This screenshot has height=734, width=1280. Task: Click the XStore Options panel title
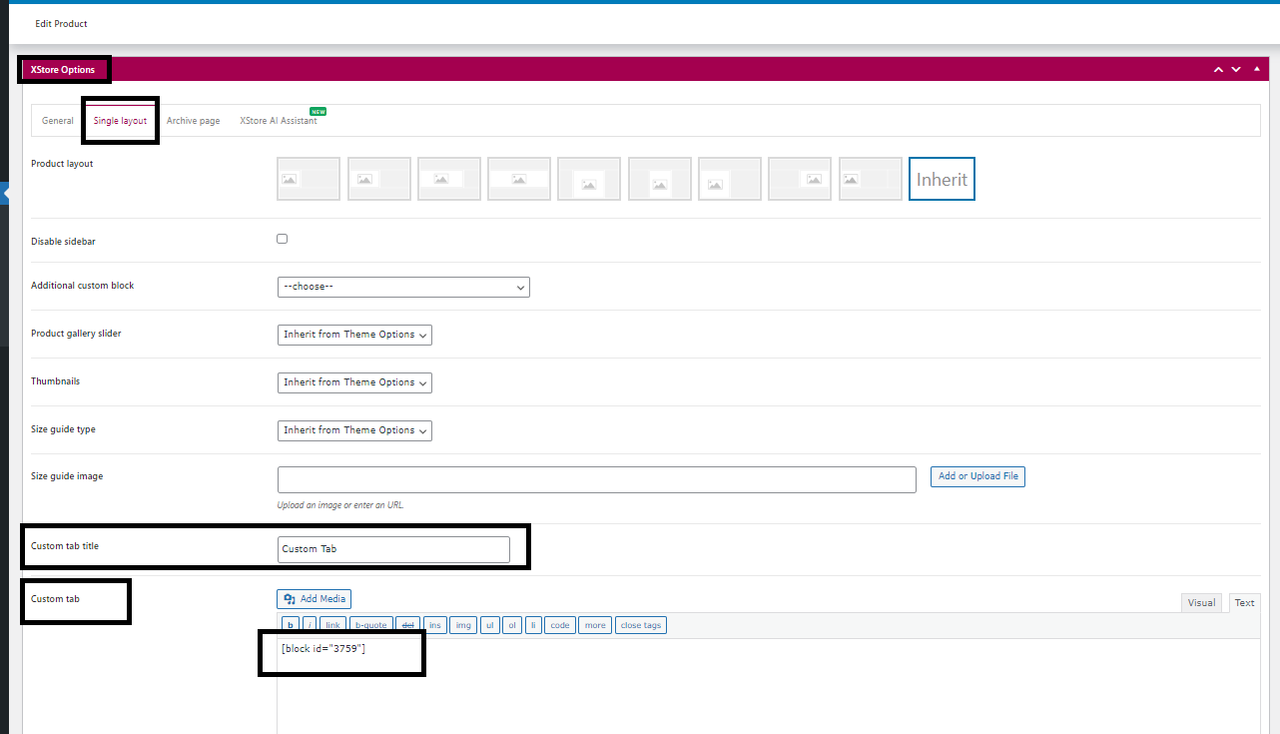63,70
